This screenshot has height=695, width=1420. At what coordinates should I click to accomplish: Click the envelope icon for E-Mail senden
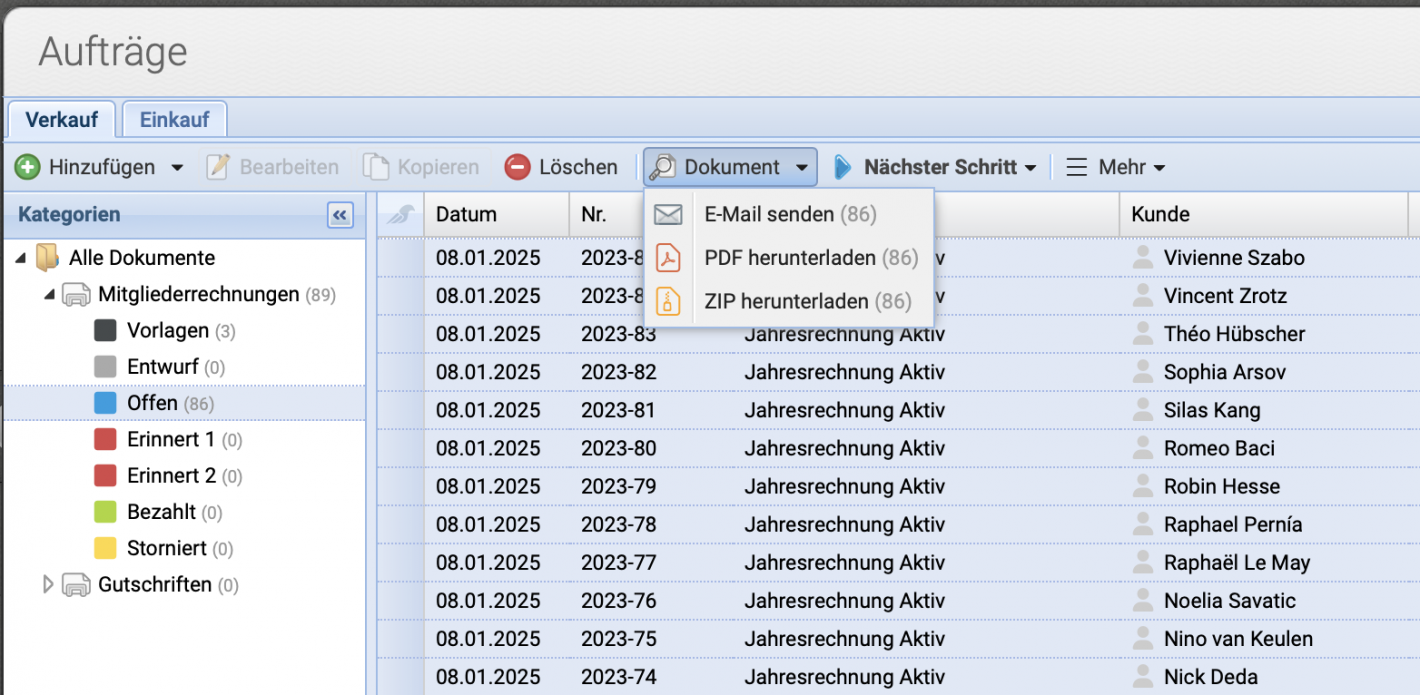668,214
